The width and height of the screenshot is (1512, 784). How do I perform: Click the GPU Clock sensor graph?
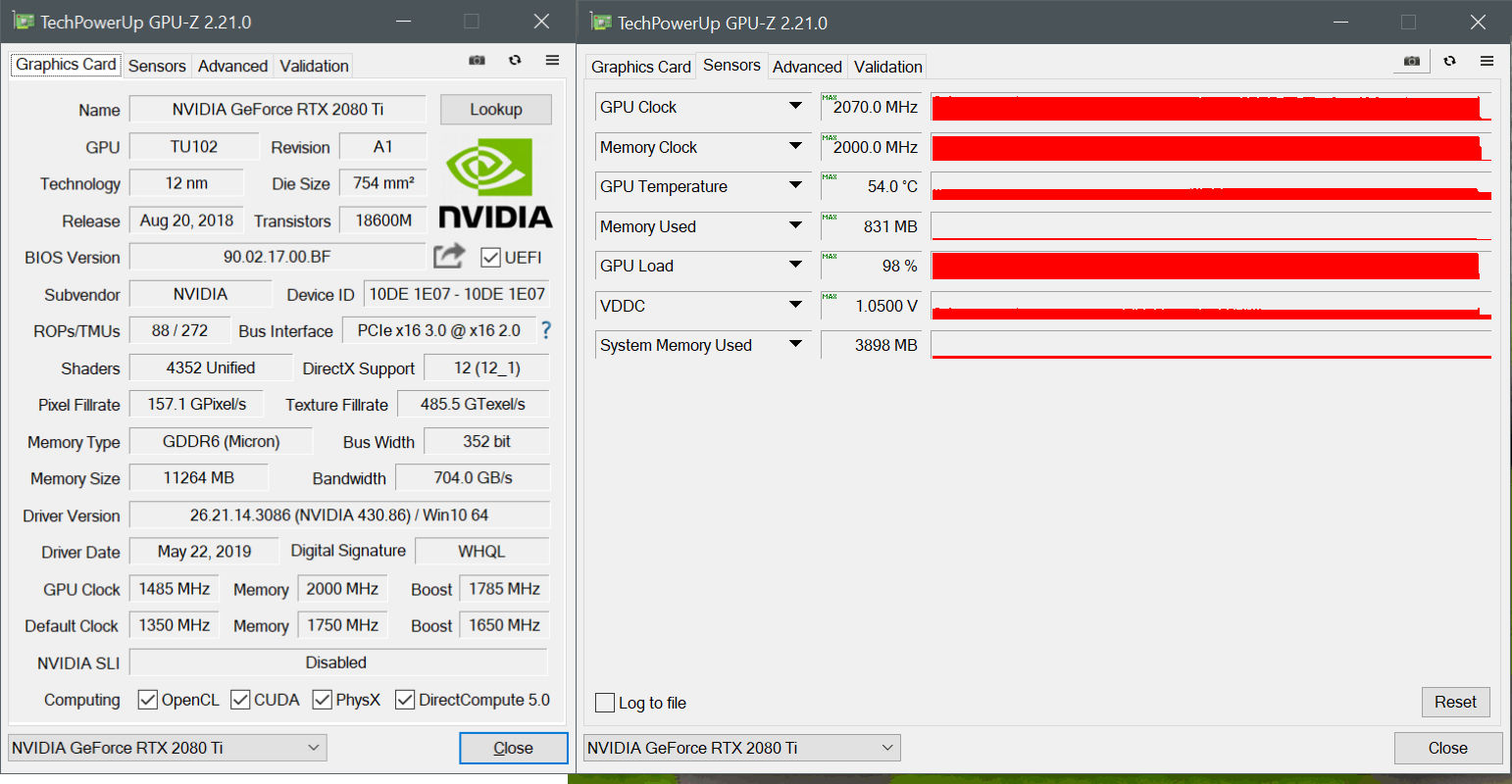(x=1211, y=107)
